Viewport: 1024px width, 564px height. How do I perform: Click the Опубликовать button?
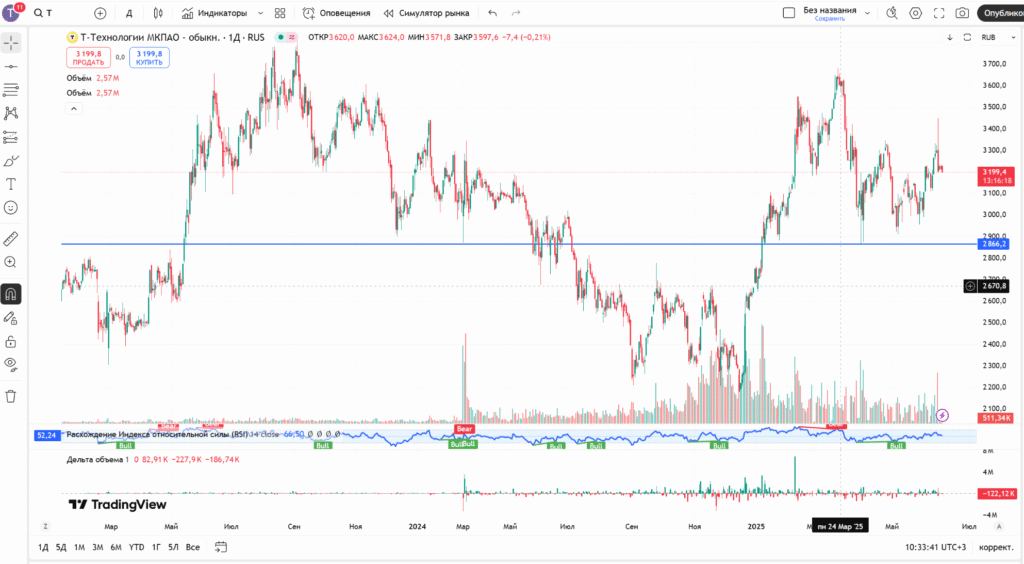coord(1001,13)
